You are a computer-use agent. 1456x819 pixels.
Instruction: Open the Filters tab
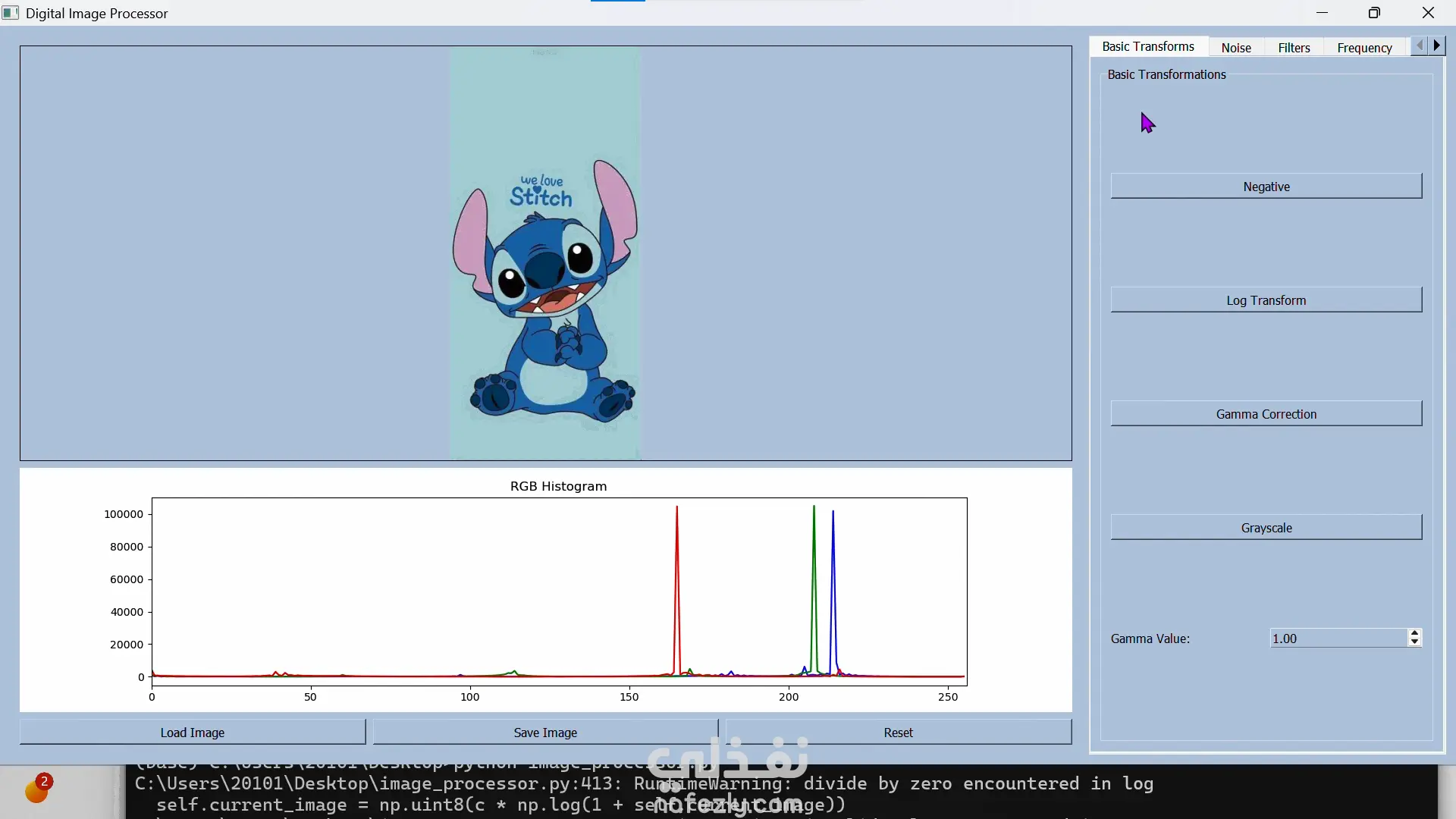(x=1293, y=48)
